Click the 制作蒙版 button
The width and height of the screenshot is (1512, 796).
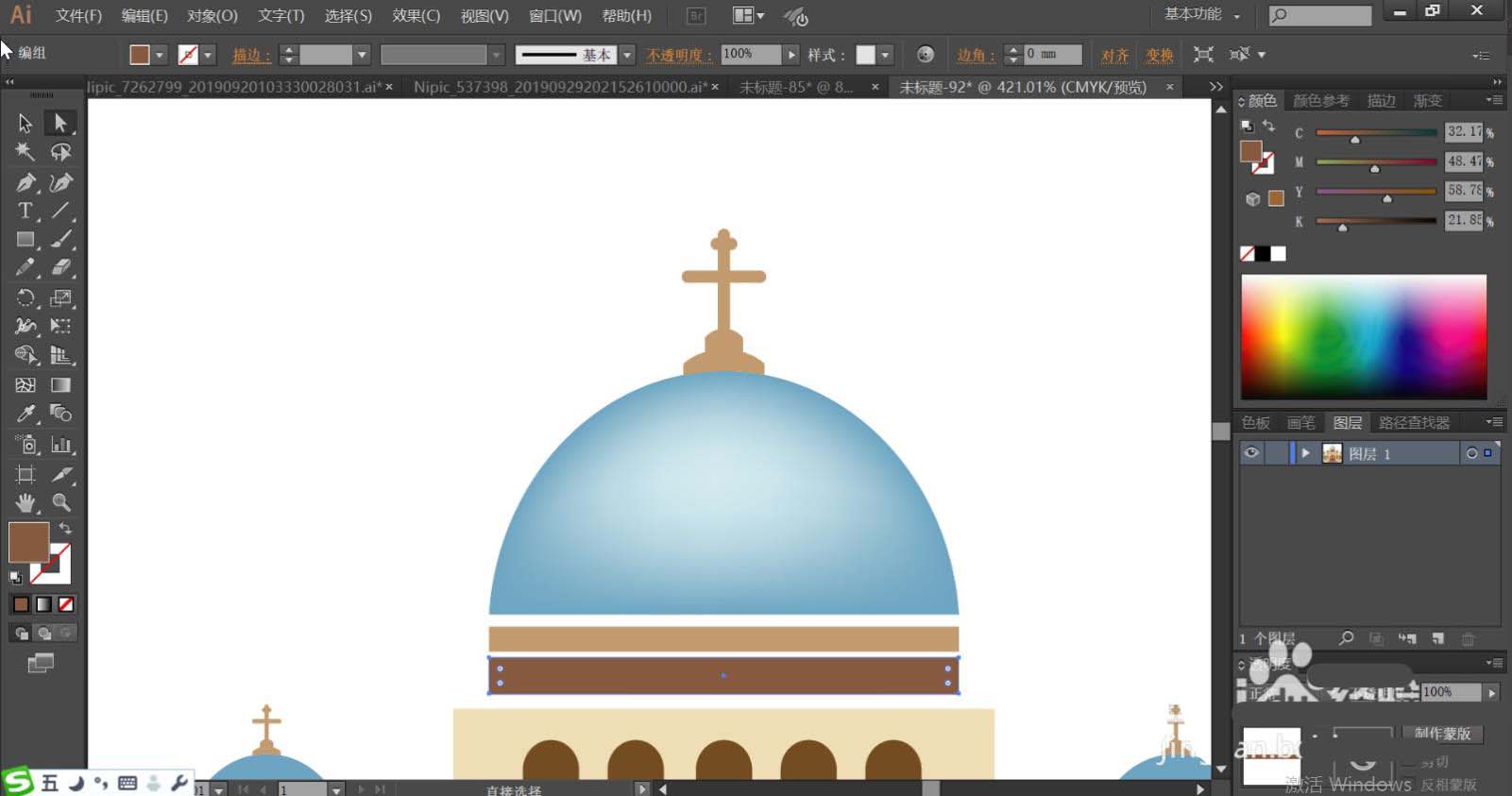pos(1442,734)
